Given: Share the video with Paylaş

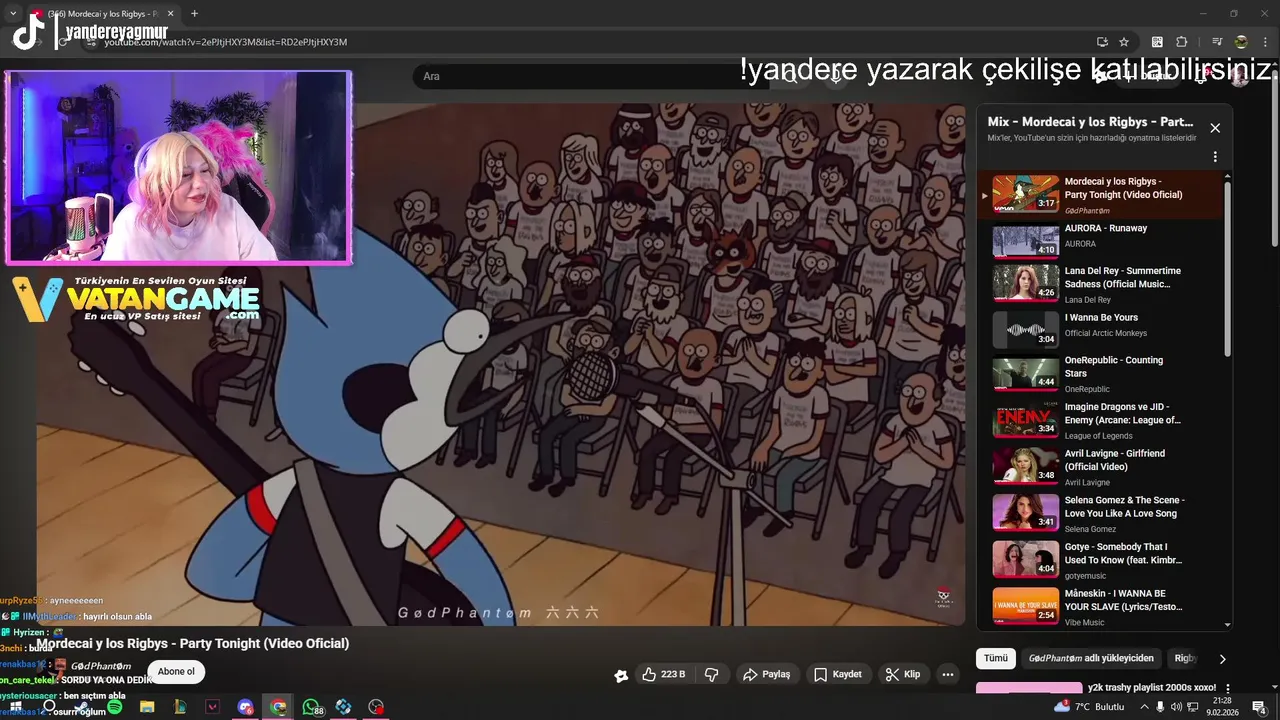Looking at the screenshot, I should 767,674.
